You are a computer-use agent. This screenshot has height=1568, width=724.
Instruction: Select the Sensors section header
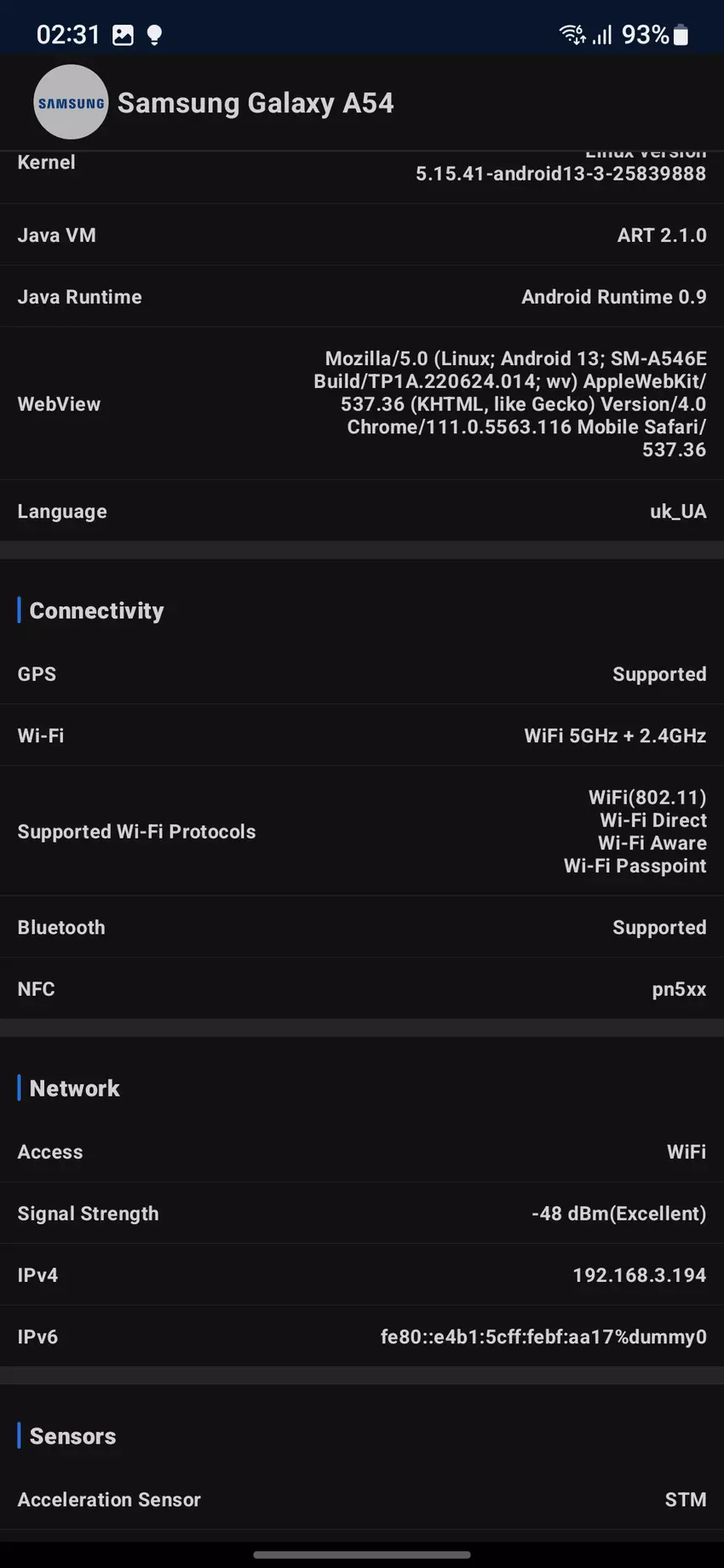pos(72,1437)
